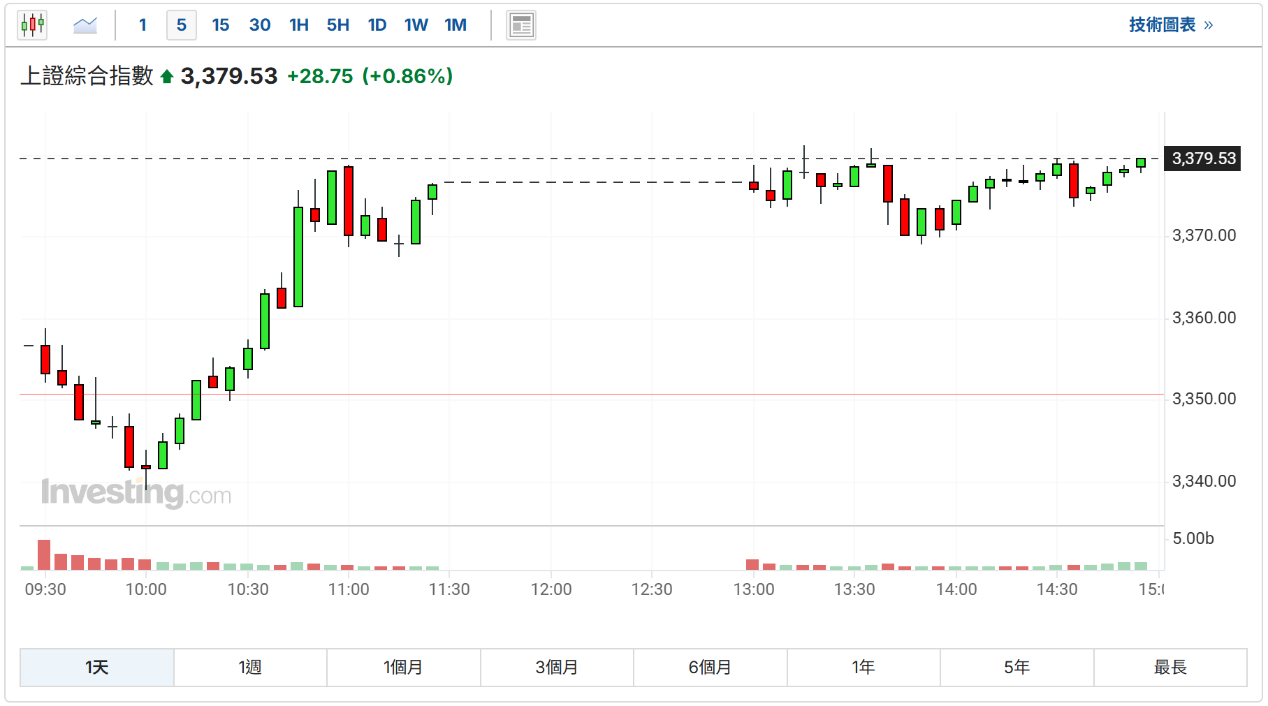Click the 09:30 time axis label
The height and width of the screenshot is (706, 1268).
point(45,590)
